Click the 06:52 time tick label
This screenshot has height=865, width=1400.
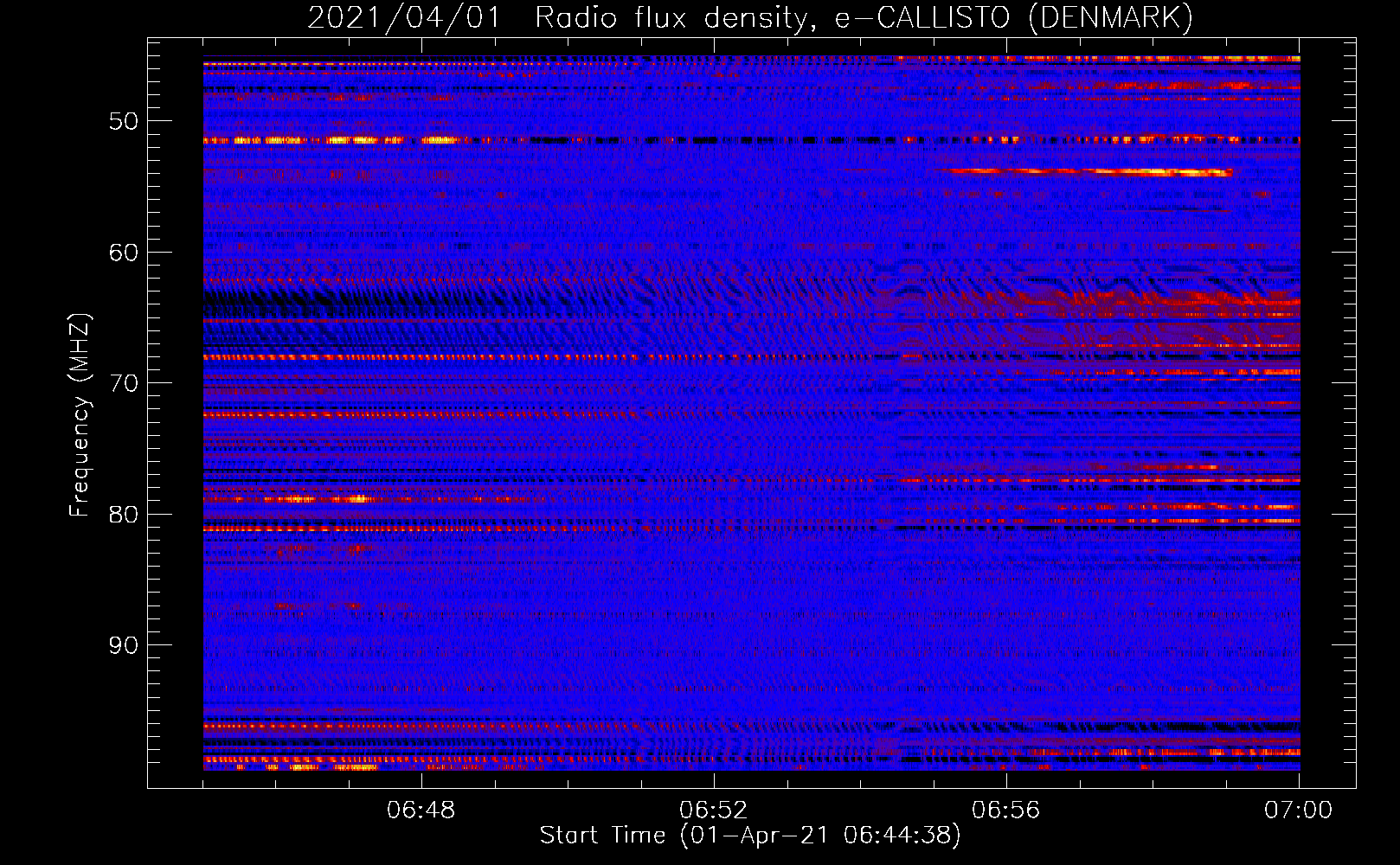click(x=714, y=811)
